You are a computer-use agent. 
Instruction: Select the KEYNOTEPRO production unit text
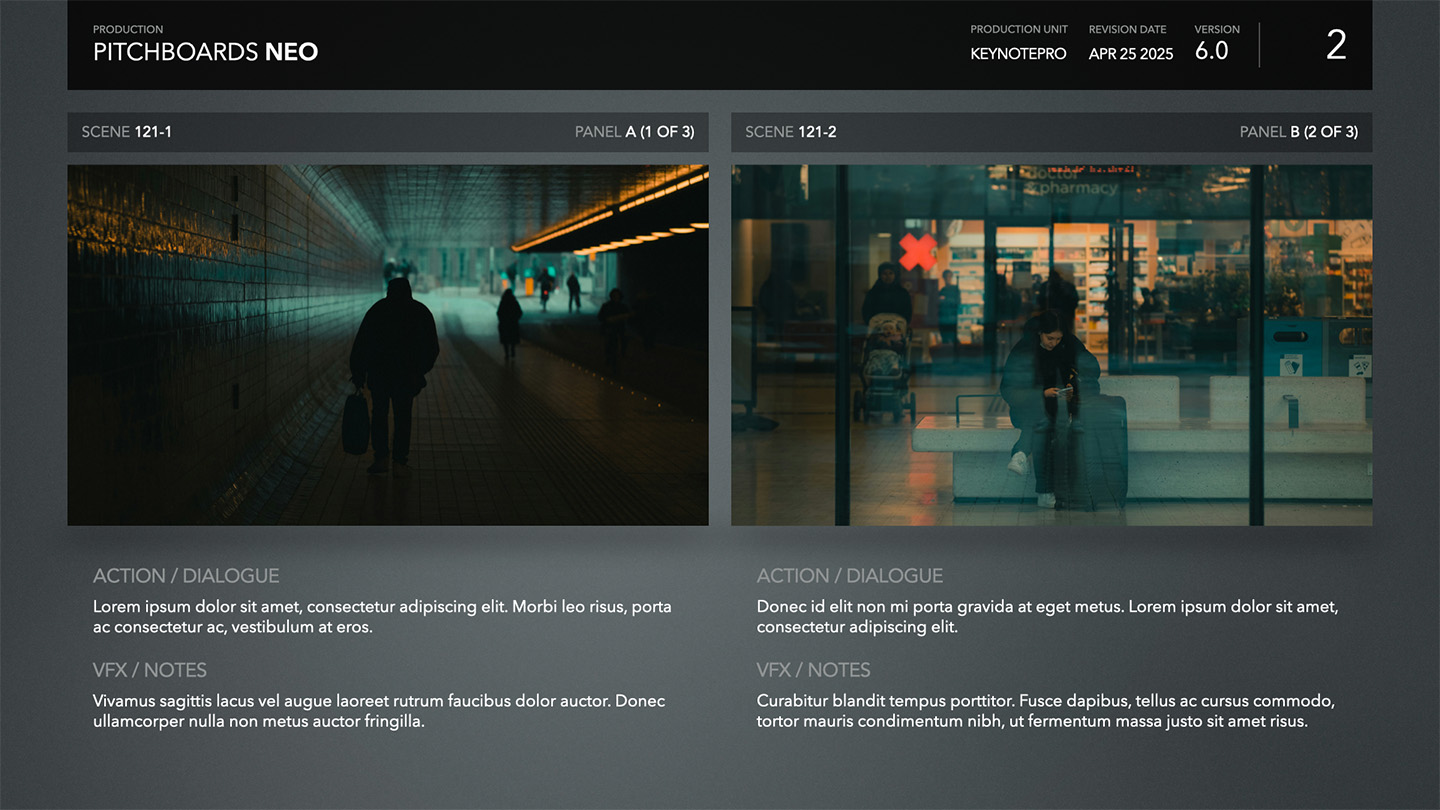pyautogui.click(x=1018, y=54)
